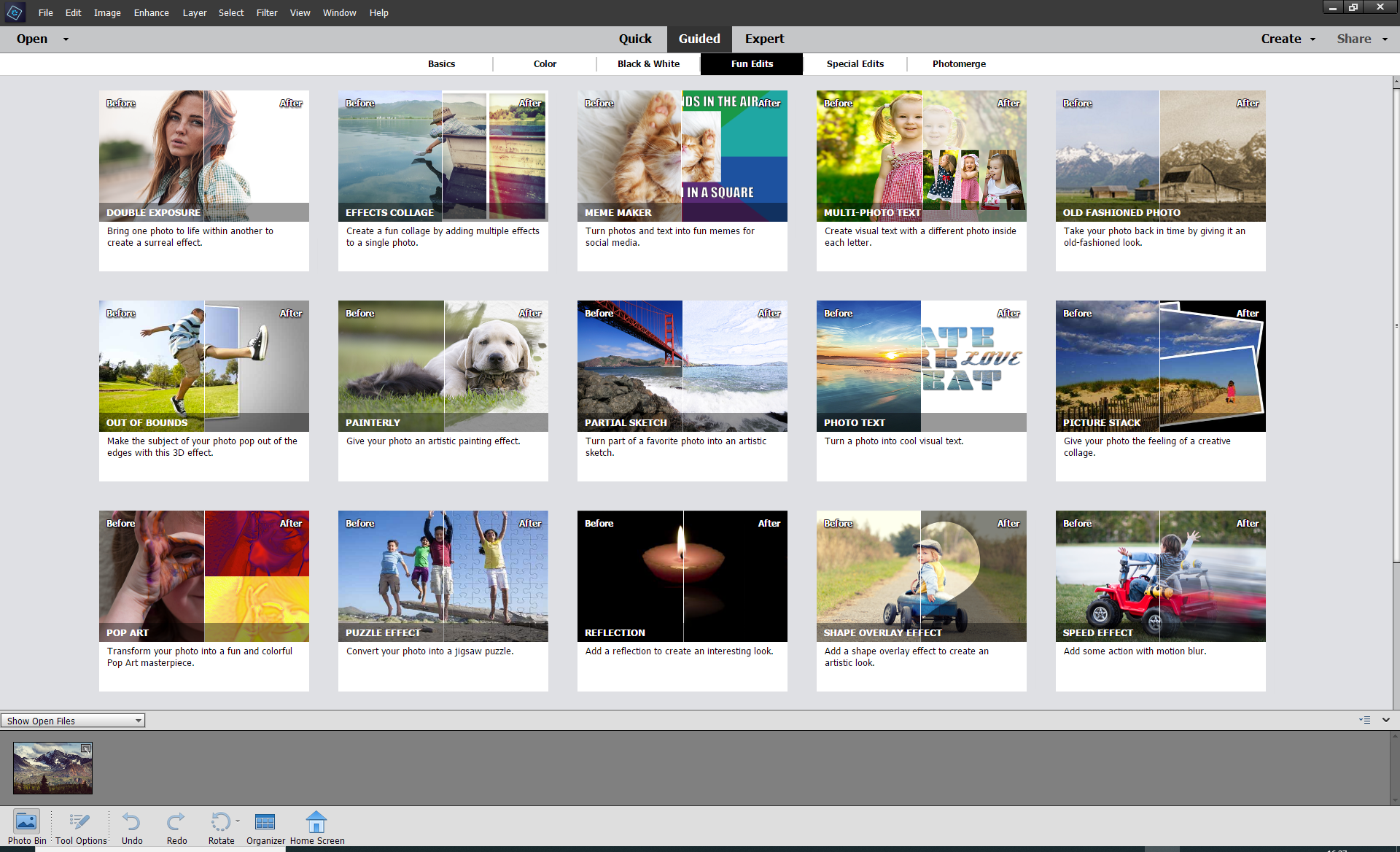
Task: Open the photo bin options menu icon
Action: pyautogui.click(x=1364, y=720)
